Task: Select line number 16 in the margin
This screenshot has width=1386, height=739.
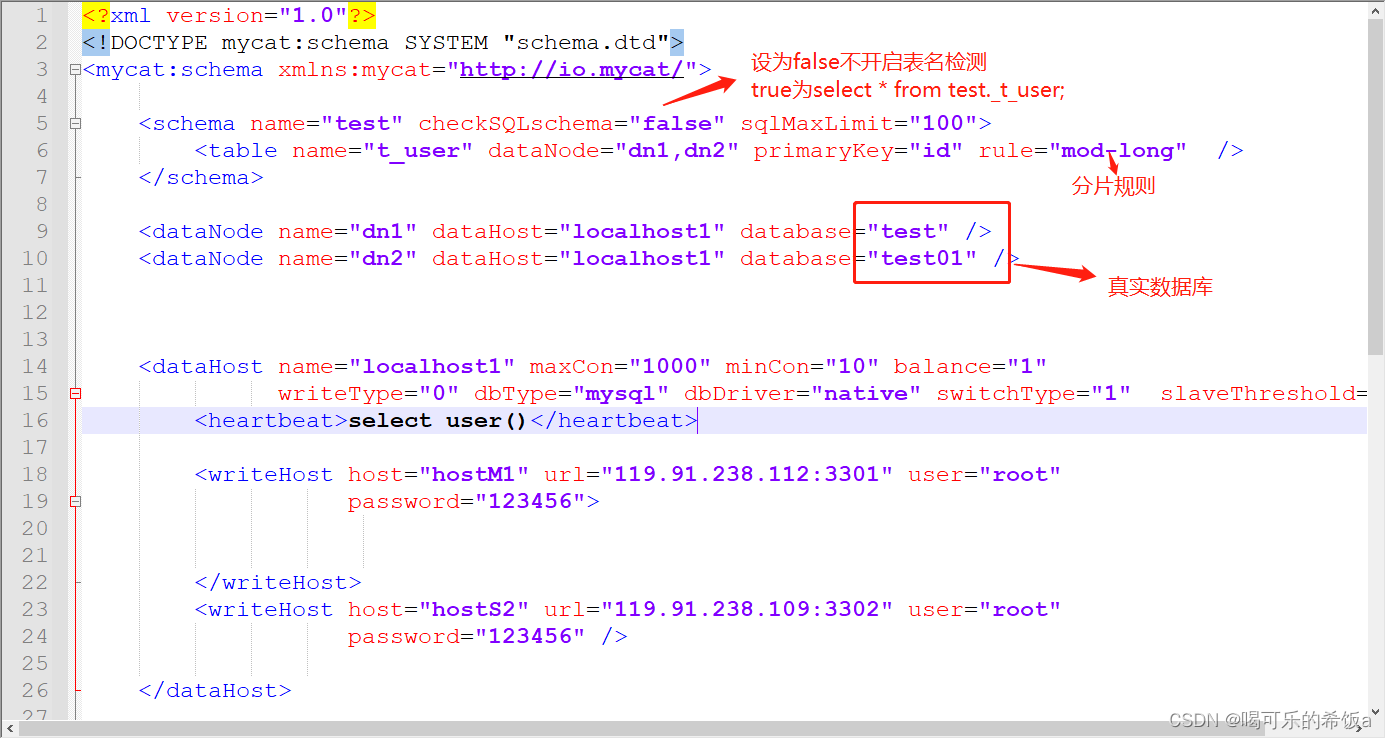Action: pyautogui.click(x=34, y=421)
